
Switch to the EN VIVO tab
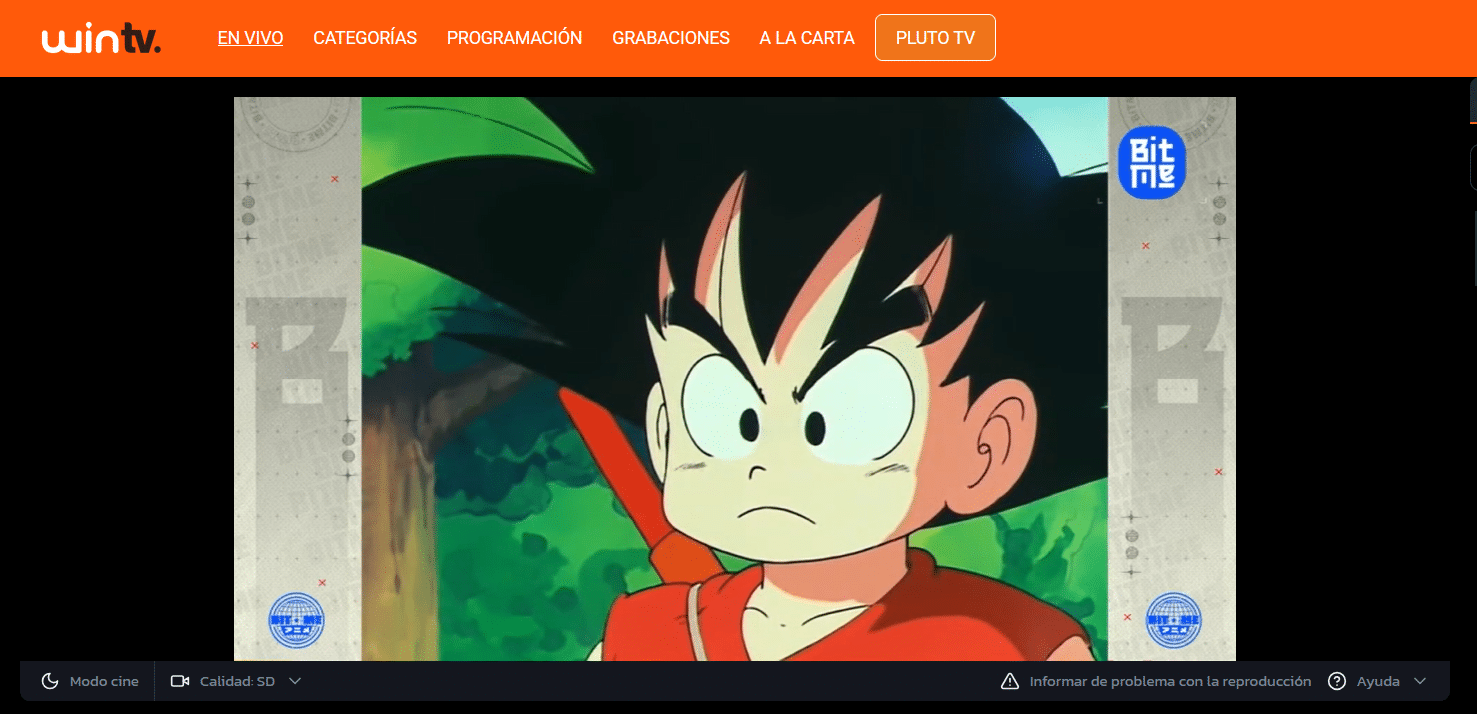(250, 38)
